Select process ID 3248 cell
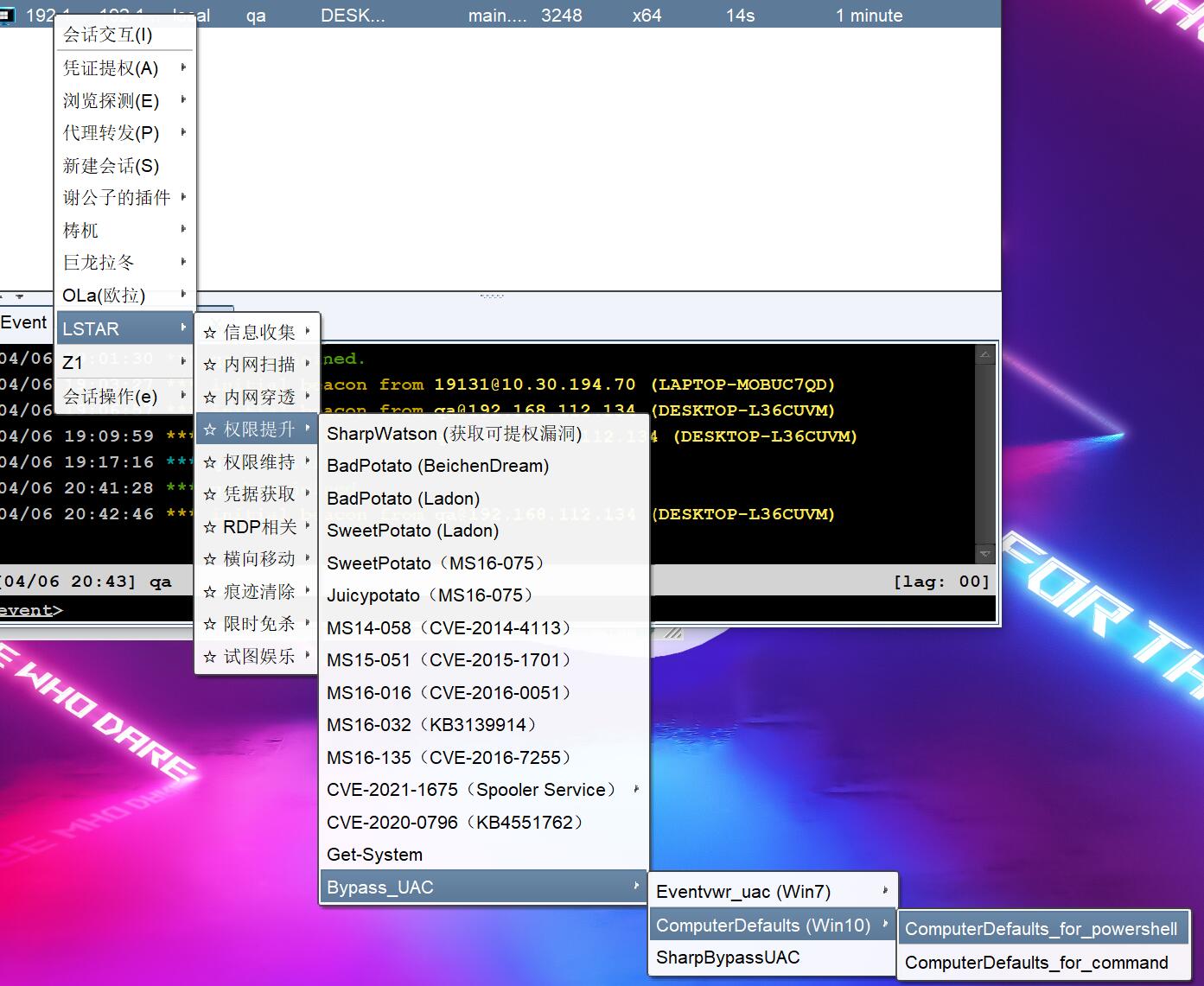This screenshot has height=986, width=1204. [562, 16]
